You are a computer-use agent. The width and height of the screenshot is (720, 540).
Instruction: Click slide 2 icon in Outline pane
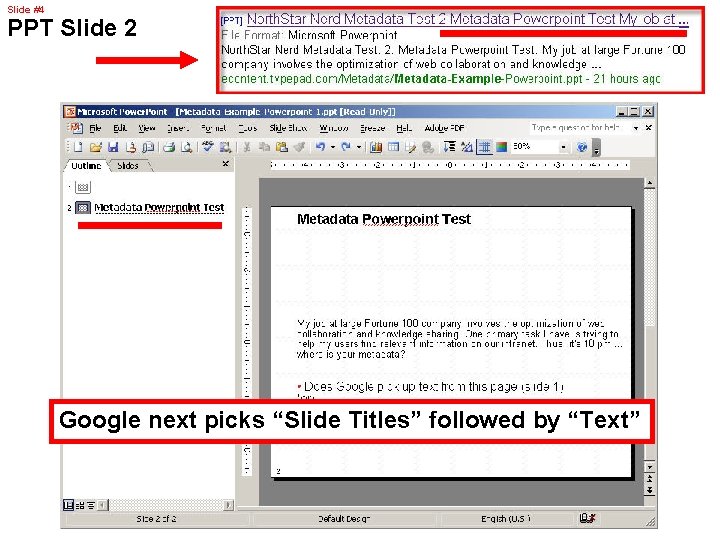[83, 208]
